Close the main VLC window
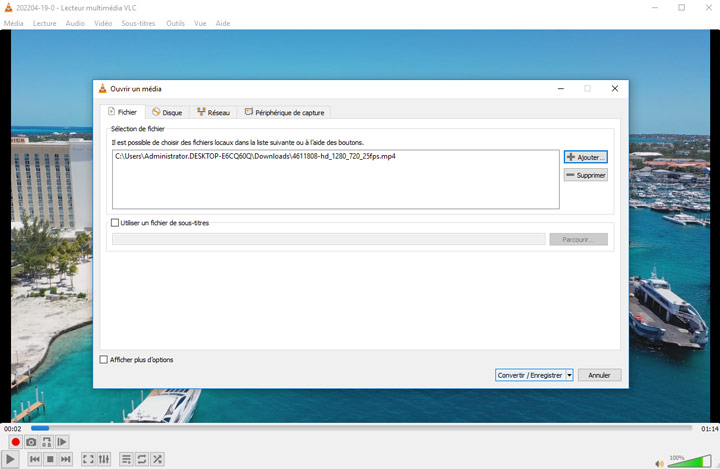Screen dimensions: 720x469 coord(709,7)
